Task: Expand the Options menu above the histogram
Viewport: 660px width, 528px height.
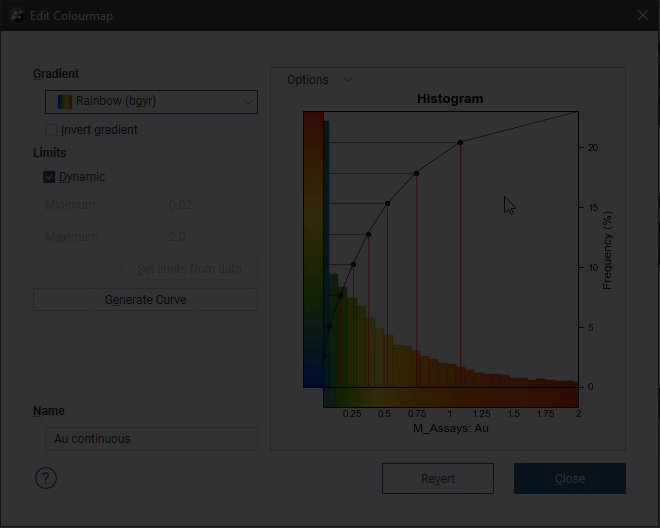Action: [319, 80]
